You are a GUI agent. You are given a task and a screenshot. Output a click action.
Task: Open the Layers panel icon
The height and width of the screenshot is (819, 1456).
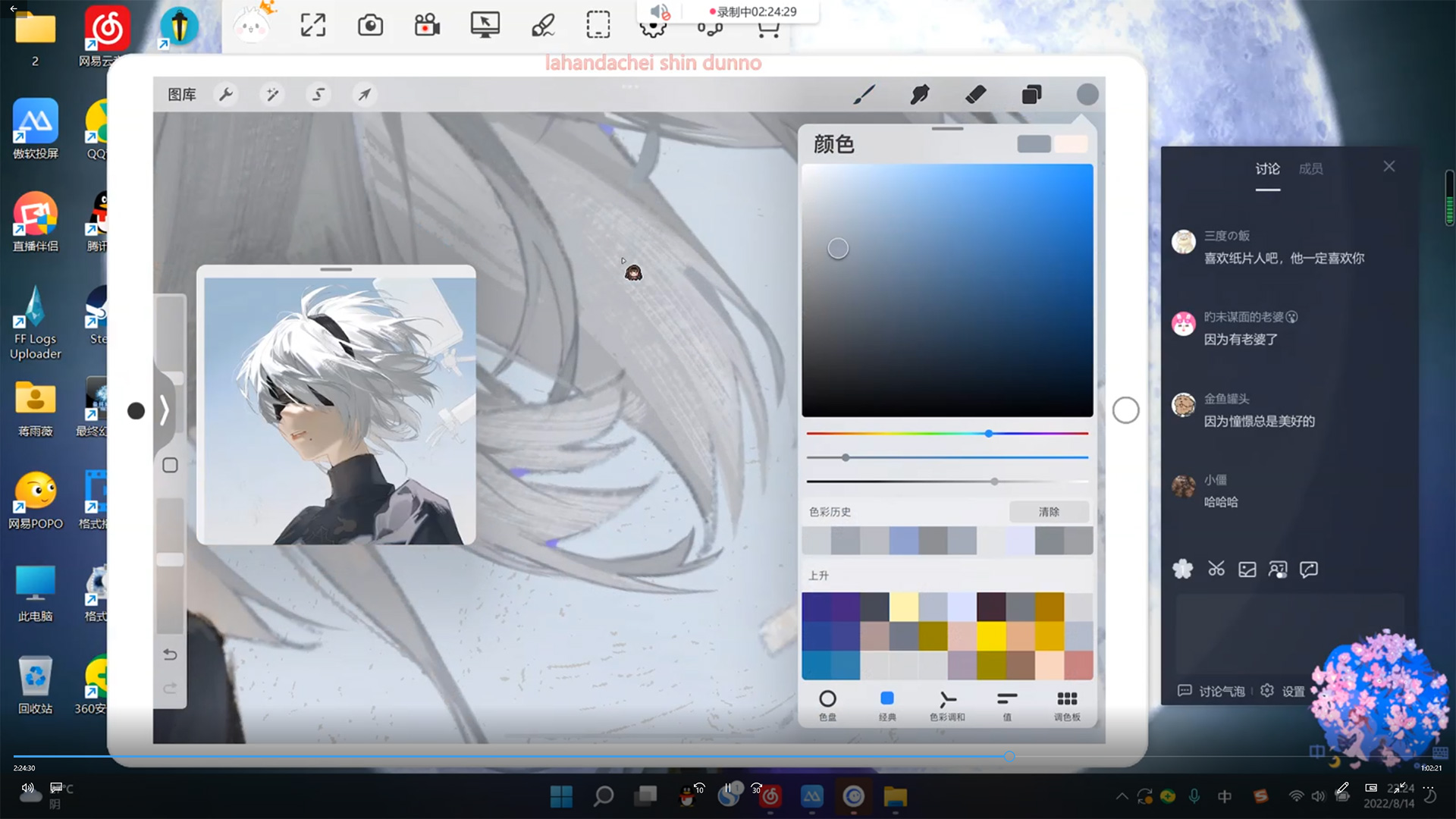pos(1031,95)
